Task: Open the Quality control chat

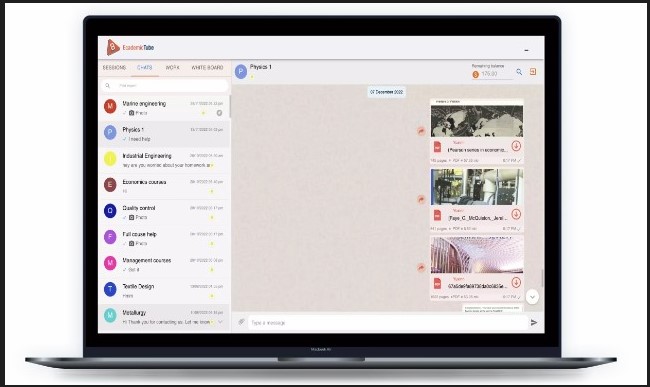Action: [x=165, y=212]
